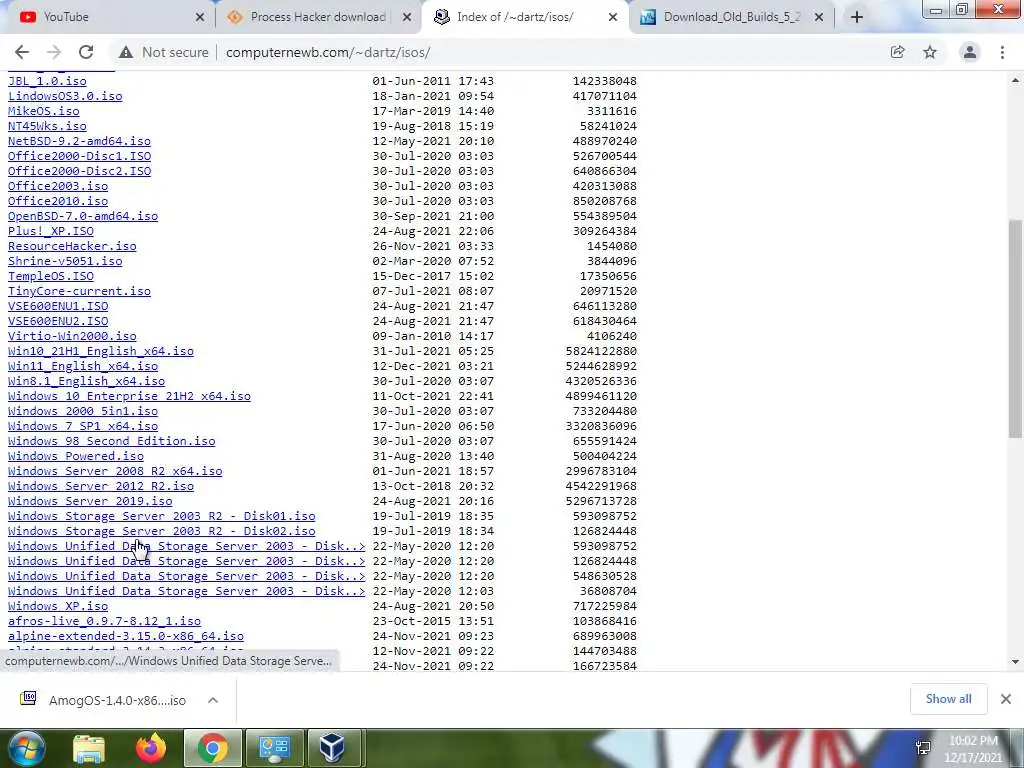Click the taskbar clock and date
Image resolution: width=1024 pixels, height=768 pixels.
click(x=974, y=749)
